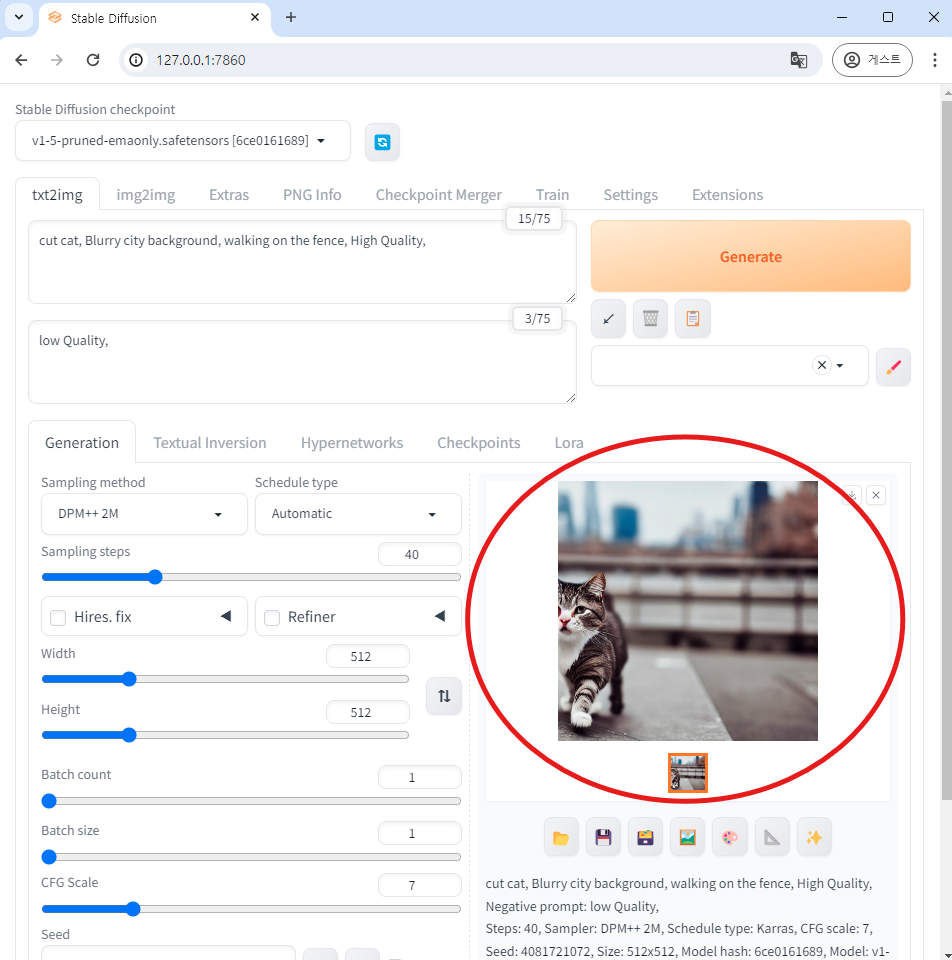This screenshot has width=952, height=960.
Task: Go to the Train tab
Action: pyautogui.click(x=552, y=195)
